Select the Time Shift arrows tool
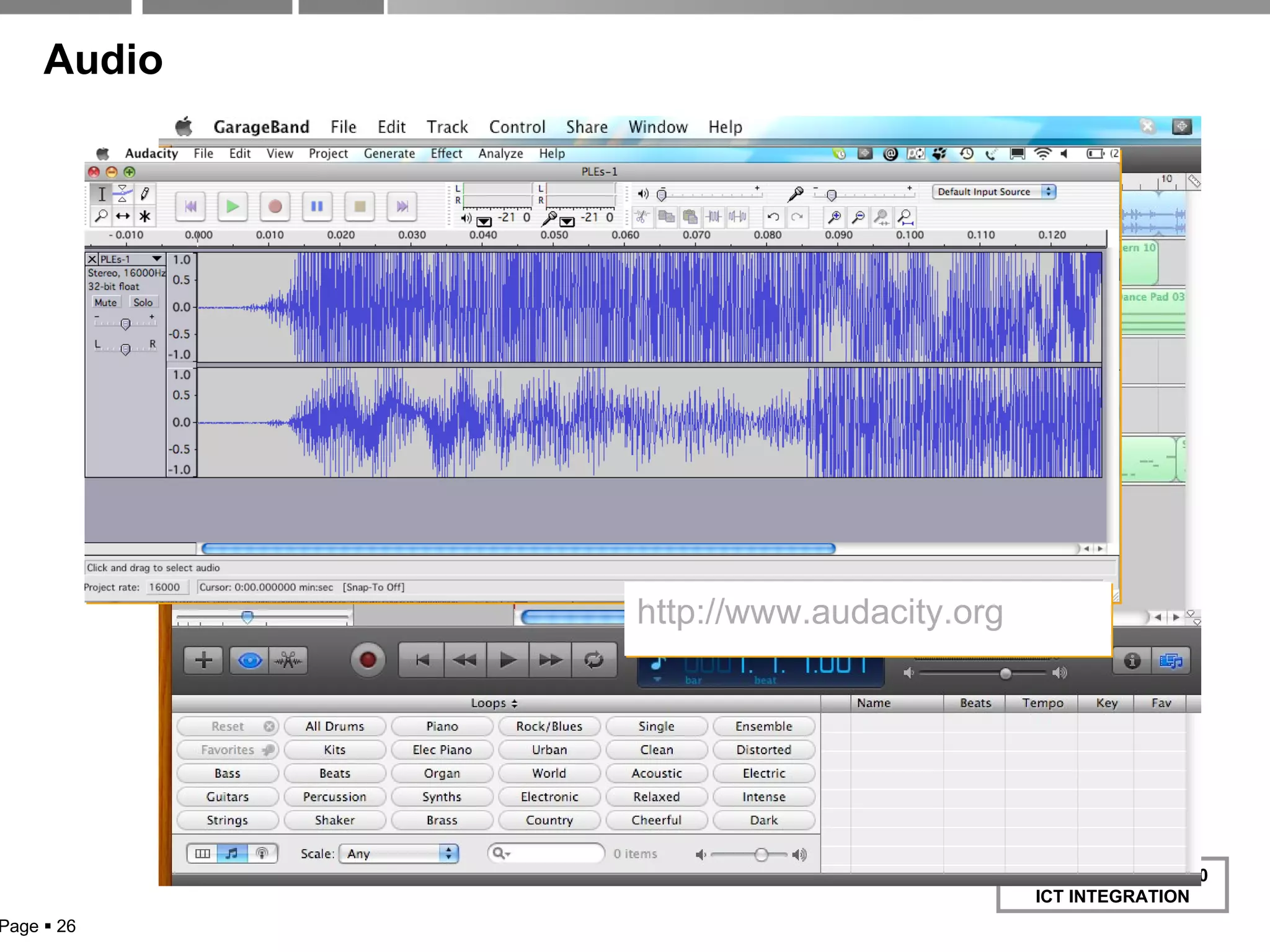The height and width of the screenshot is (952, 1270). (x=123, y=216)
